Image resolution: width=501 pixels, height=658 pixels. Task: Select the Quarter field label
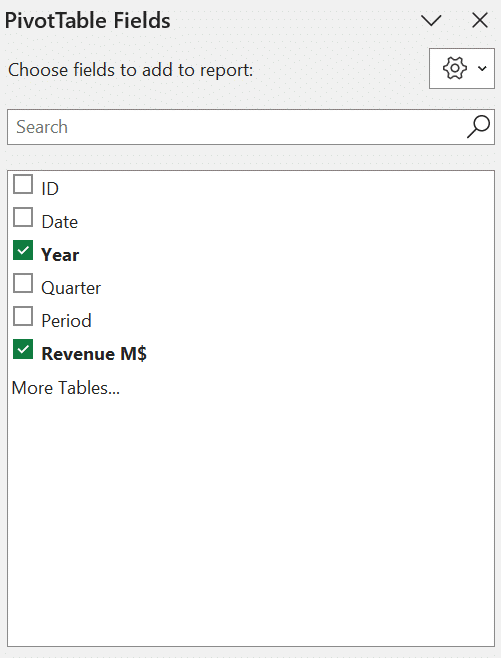(71, 288)
